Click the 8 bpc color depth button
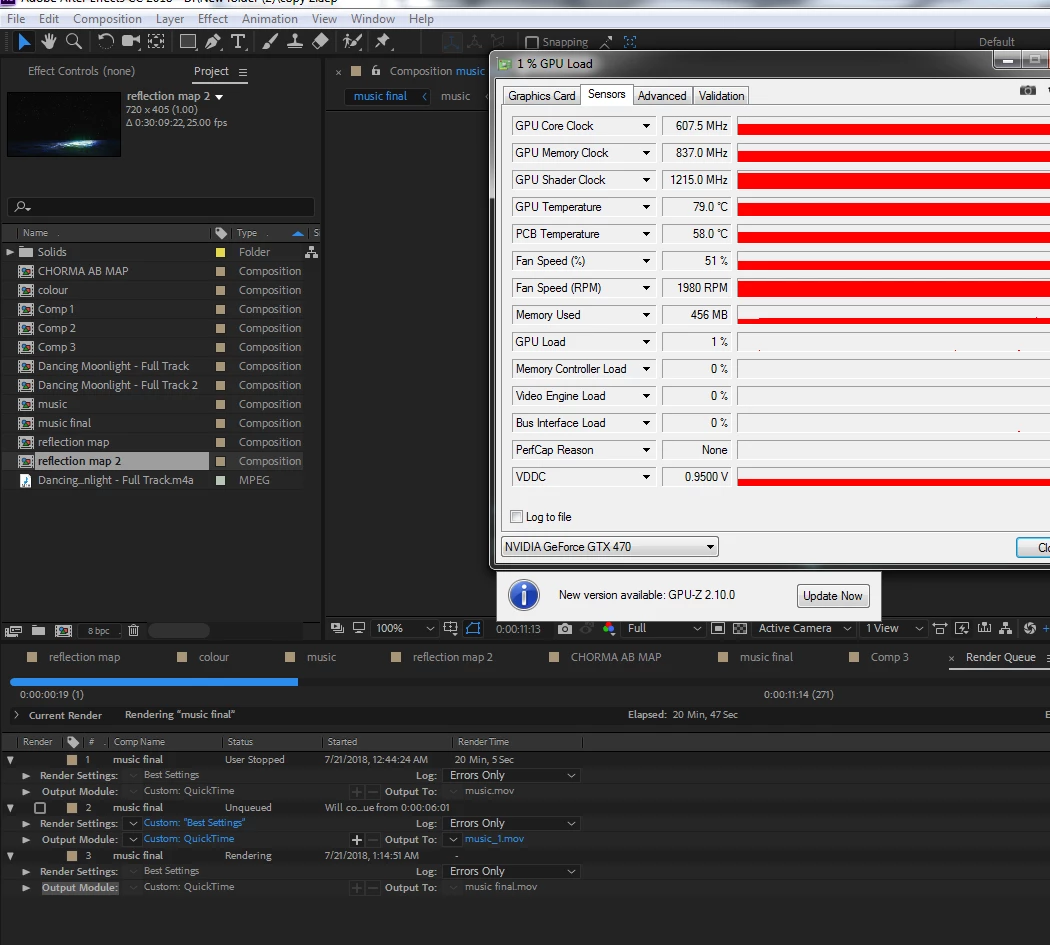 [98, 631]
